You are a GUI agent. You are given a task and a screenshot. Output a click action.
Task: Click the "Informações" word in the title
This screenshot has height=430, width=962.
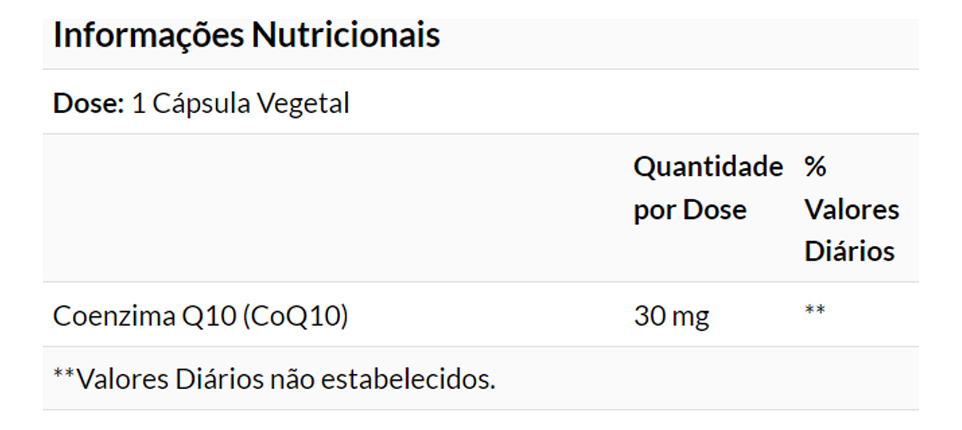148,36
